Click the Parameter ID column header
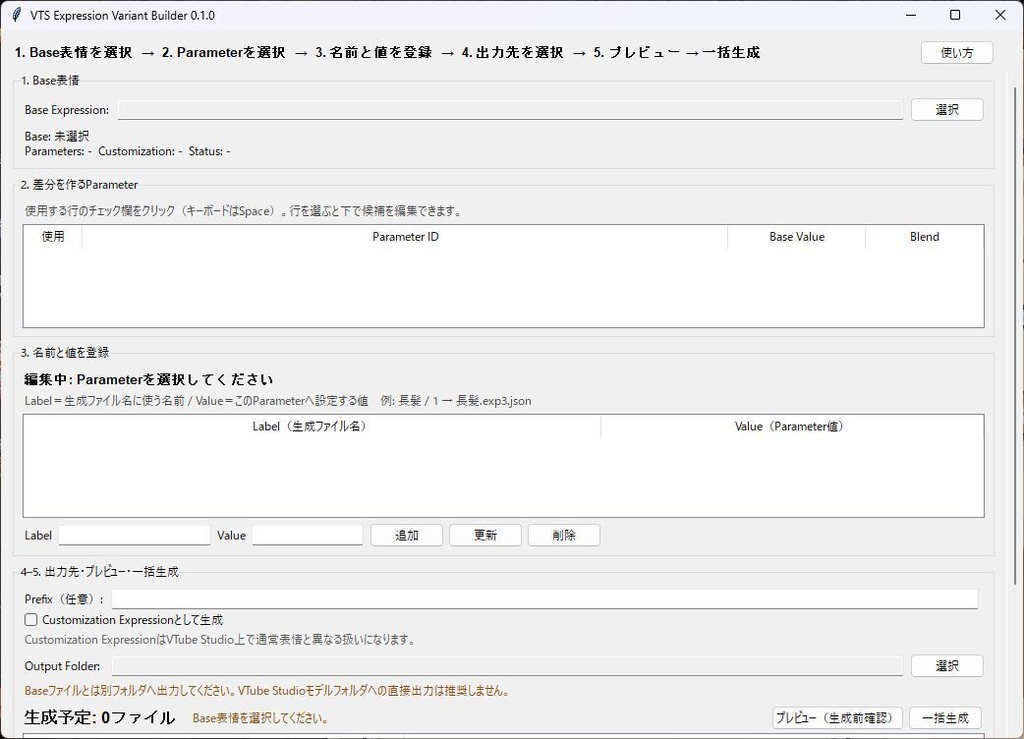This screenshot has height=739, width=1024. (405, 236)
